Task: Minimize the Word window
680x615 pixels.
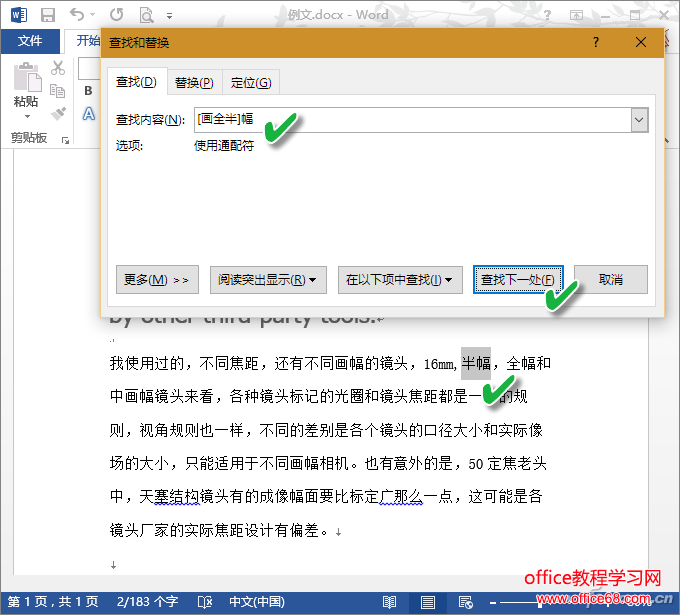Action: tap(605, 15)
